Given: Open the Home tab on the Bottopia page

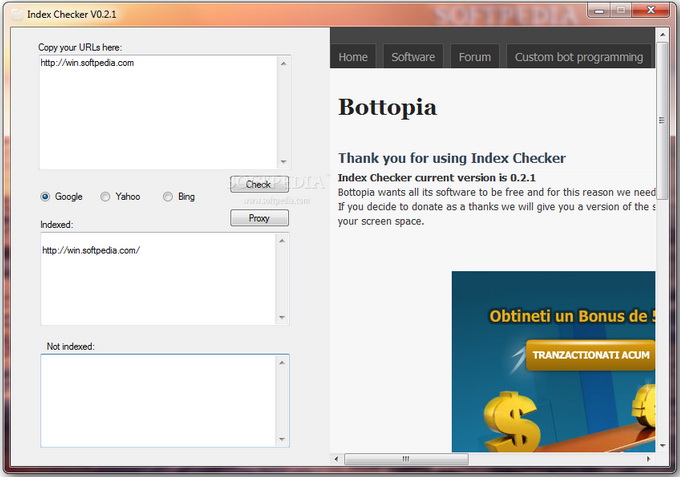Looking at the screenshot, I should (x=353, y=57).
